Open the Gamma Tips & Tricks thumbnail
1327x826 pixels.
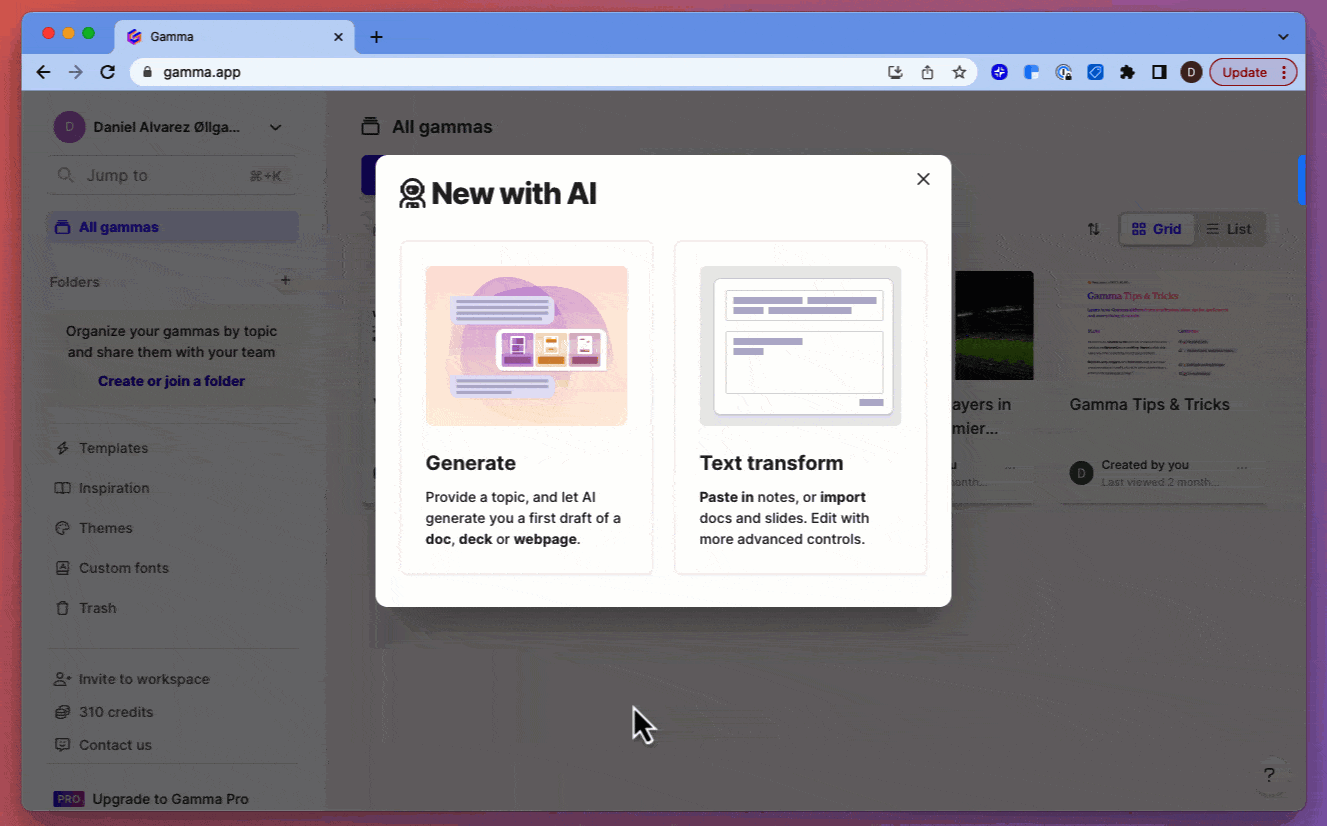click(1164, 325)
